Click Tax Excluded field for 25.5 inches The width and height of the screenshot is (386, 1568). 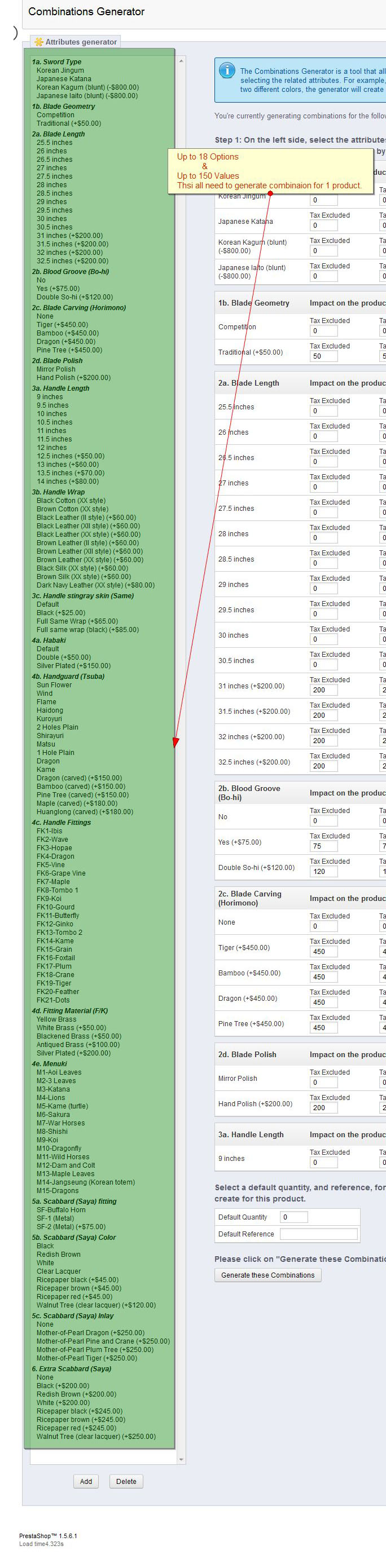point(323,412)
